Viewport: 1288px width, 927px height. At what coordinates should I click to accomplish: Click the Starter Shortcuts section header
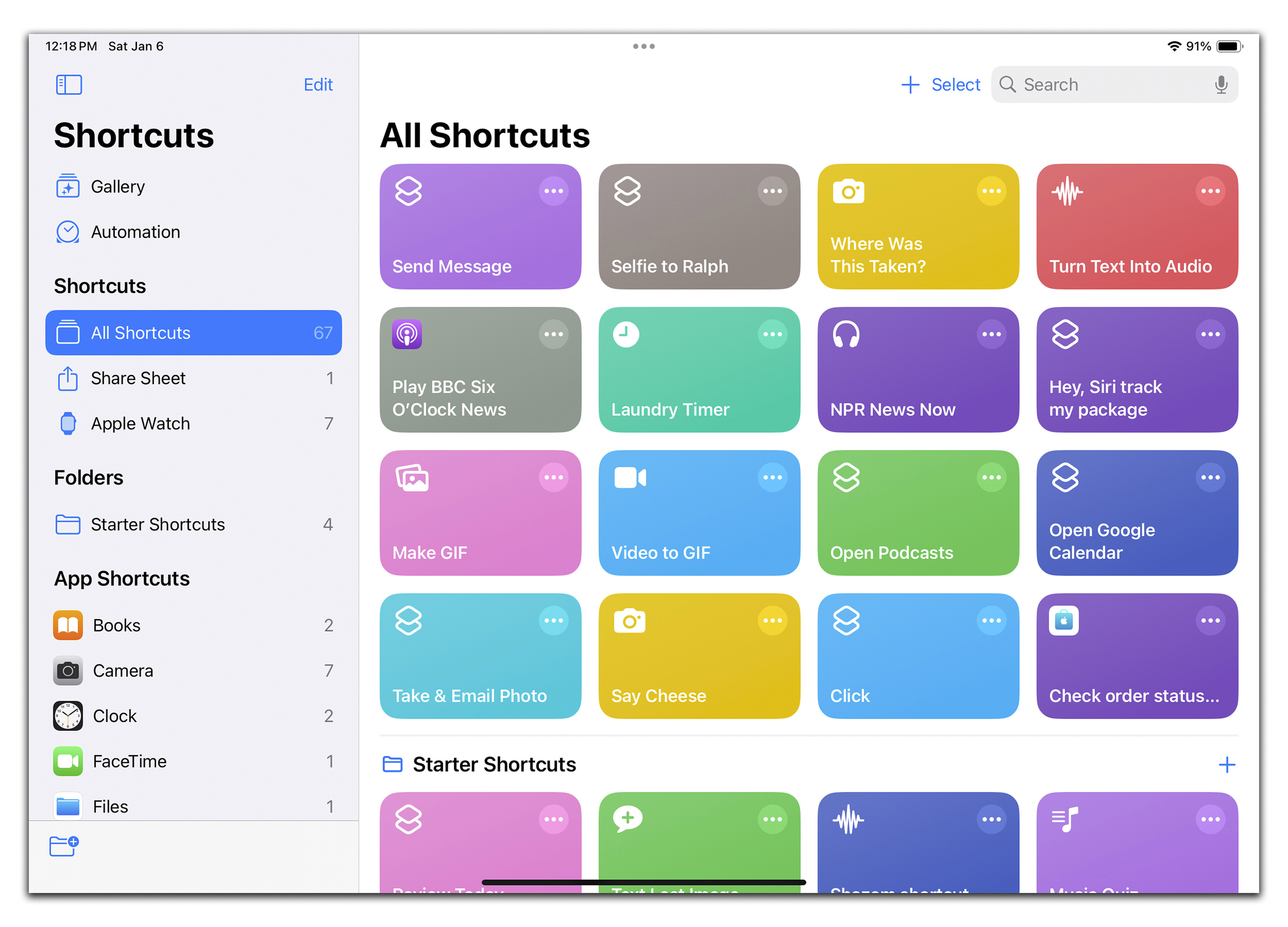[480, 765]
